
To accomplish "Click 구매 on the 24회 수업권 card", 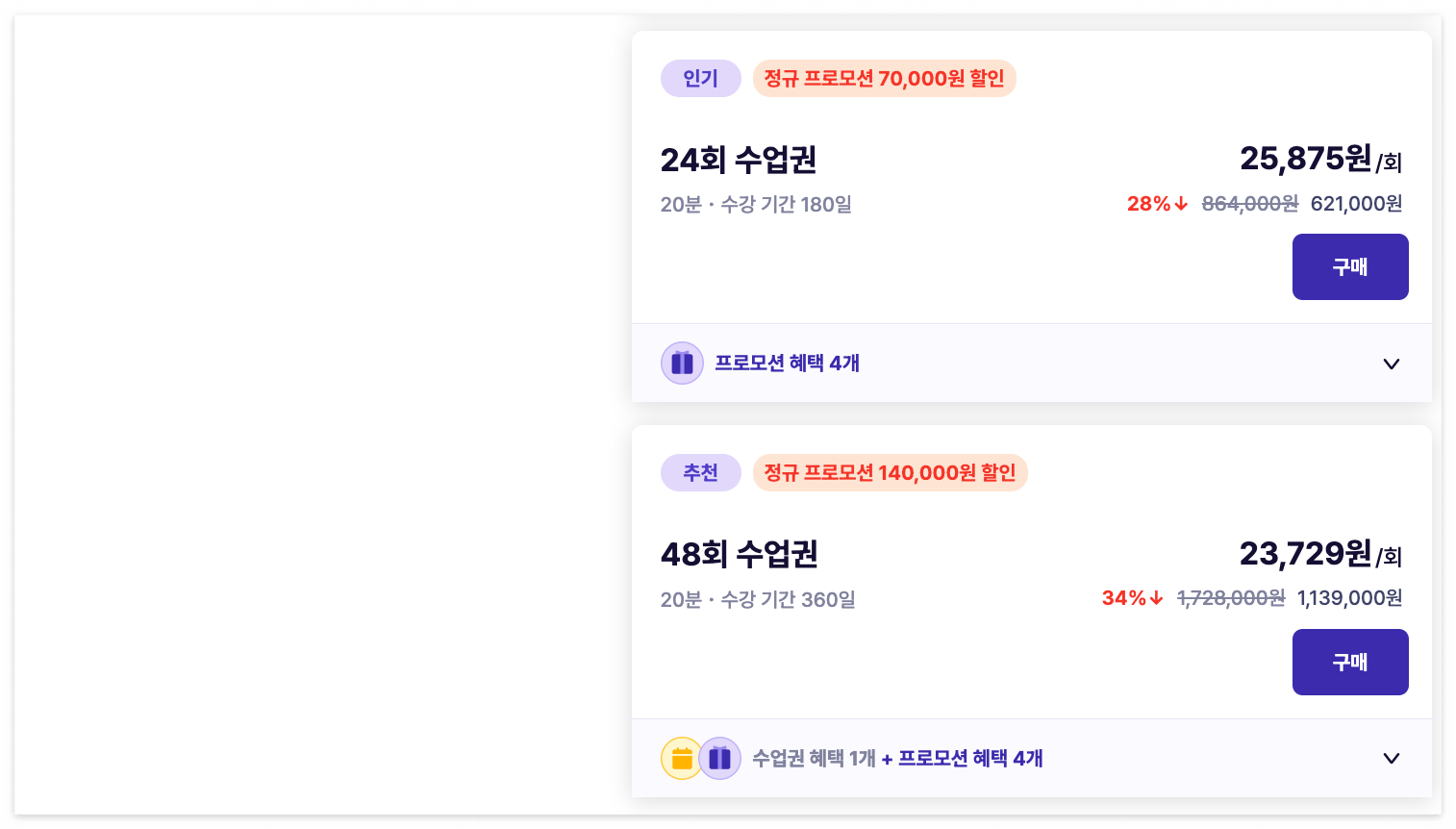I will [1350, 266].
